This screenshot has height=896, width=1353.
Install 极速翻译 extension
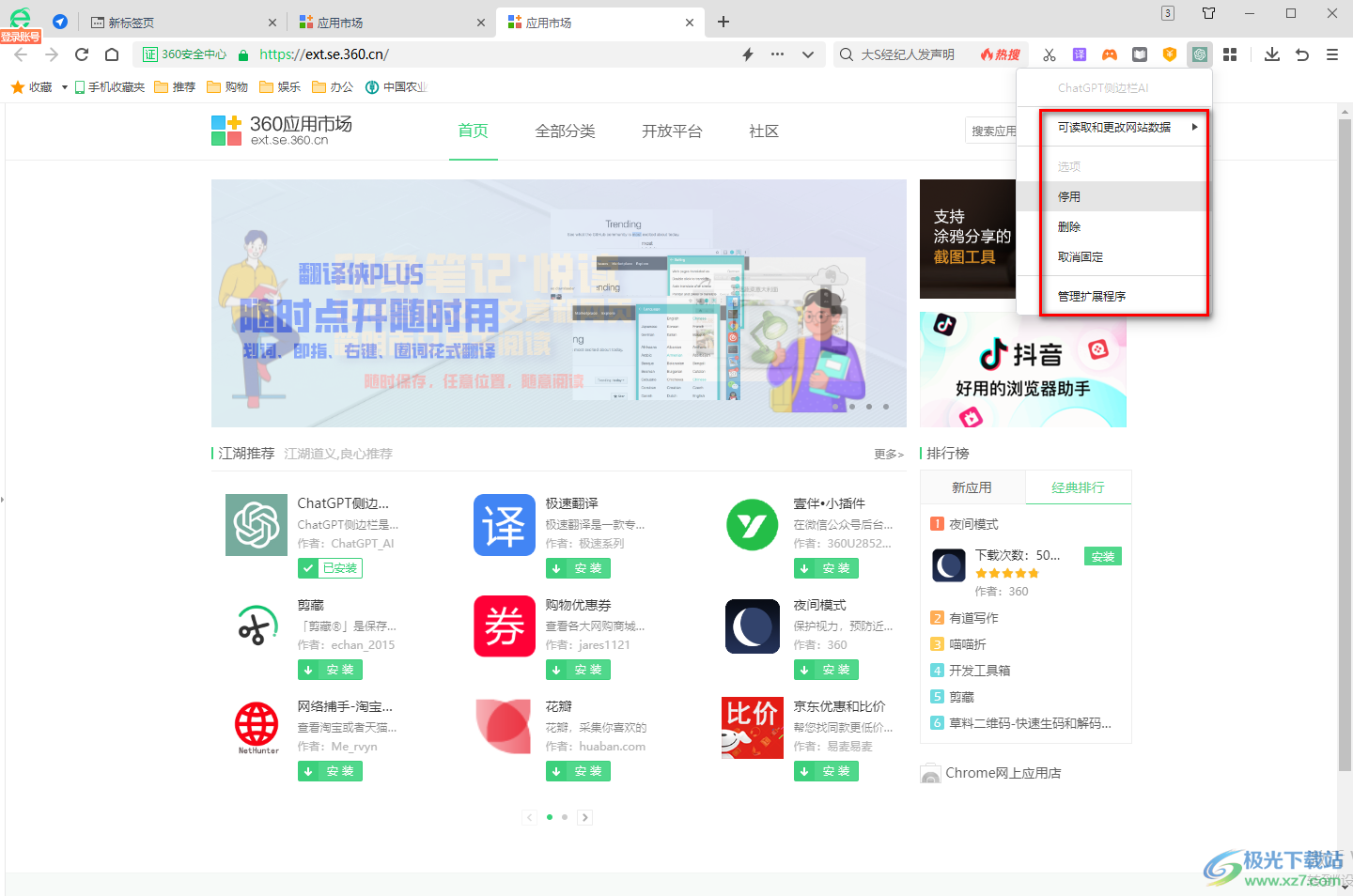click(579, 568)
